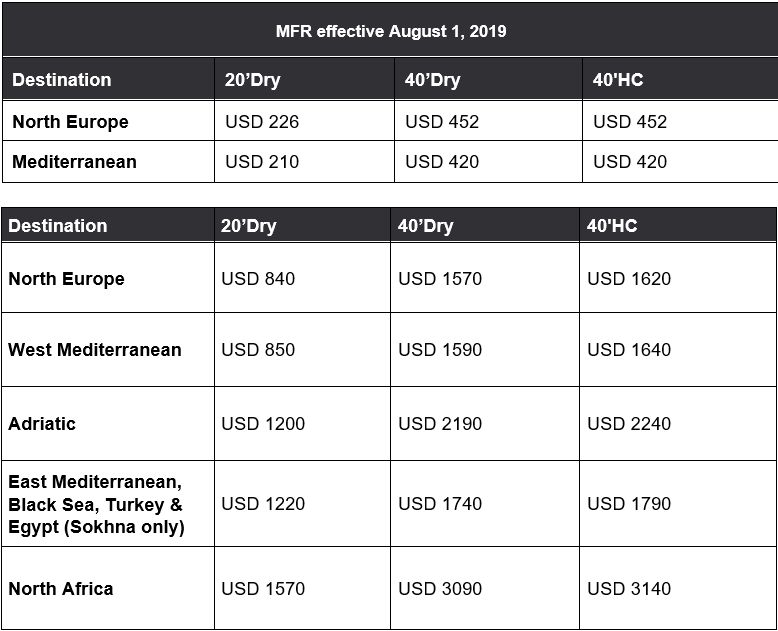Click the USD 1590 cell
This screenshot has width=778, height=631.
click(440, 350)
